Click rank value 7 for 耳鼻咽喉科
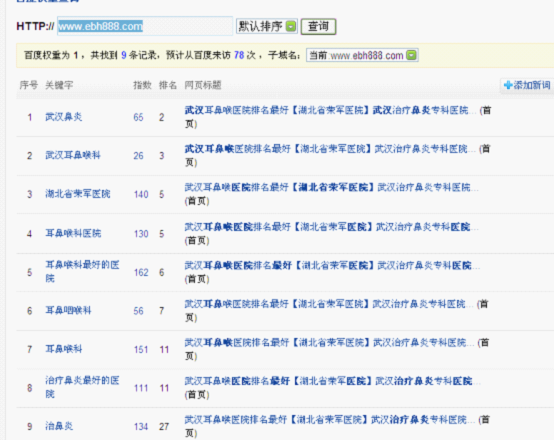 (x=161, y=311)
